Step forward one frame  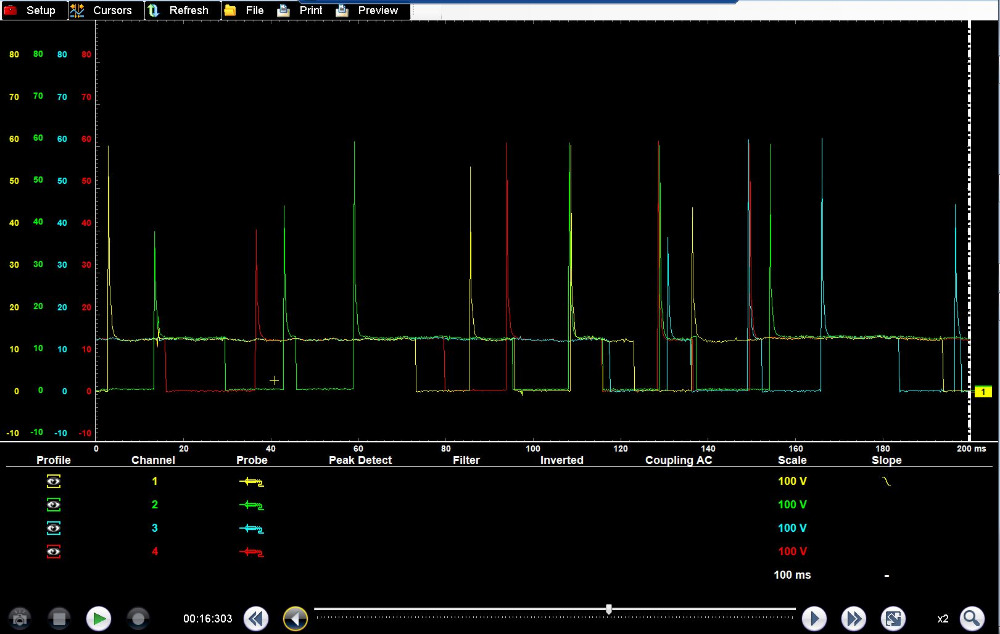pyautogui.click(x=814, y=618)
